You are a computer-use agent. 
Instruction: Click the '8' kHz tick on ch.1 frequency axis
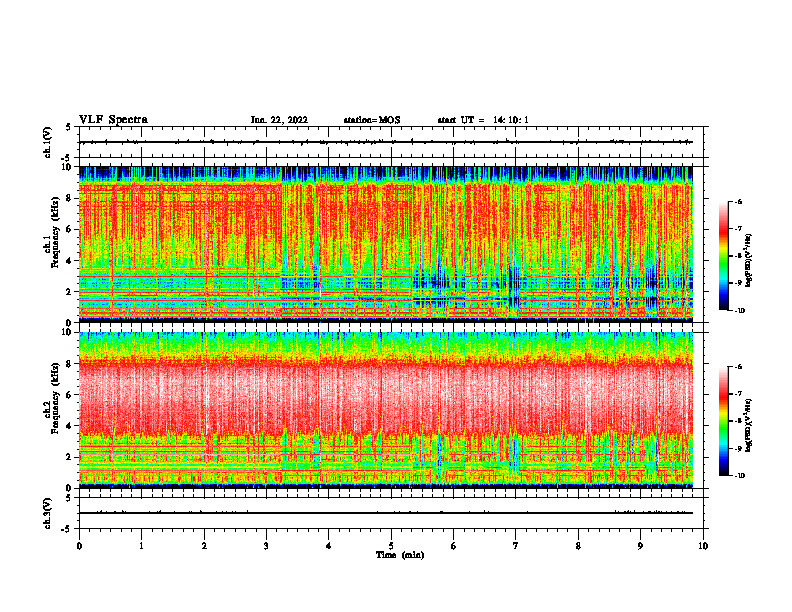click(69, 198)
